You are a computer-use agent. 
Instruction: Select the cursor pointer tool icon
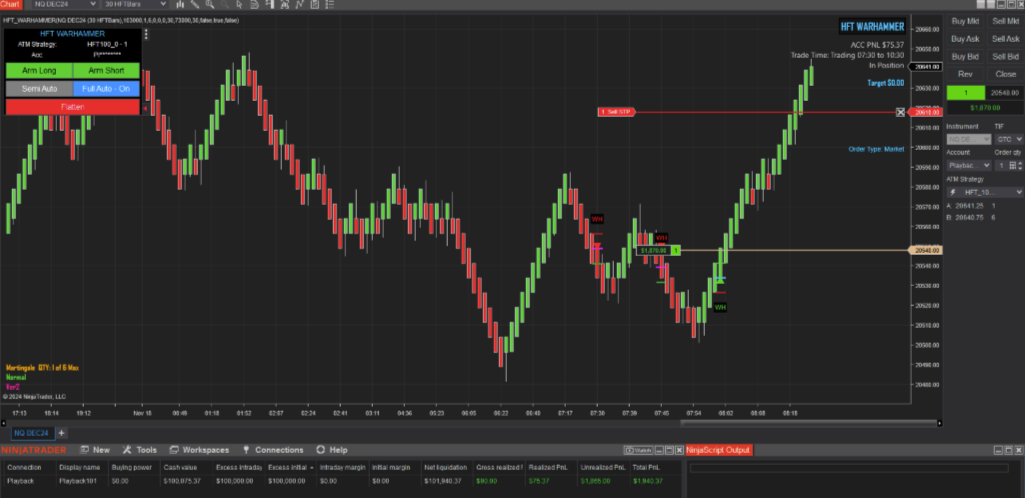pyautogui.click(x=239, y=4)
